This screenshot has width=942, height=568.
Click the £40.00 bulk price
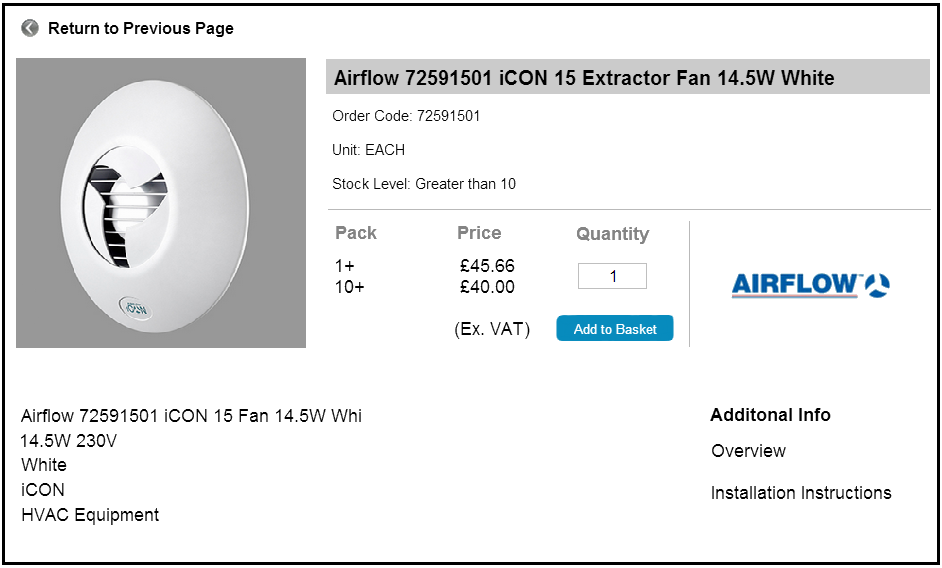(487, 287)
